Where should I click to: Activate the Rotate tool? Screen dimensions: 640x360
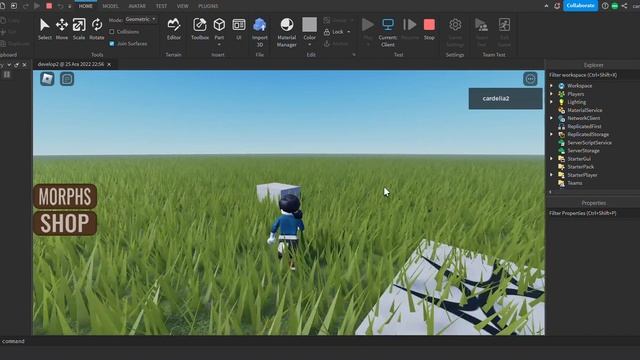(97, 29)
